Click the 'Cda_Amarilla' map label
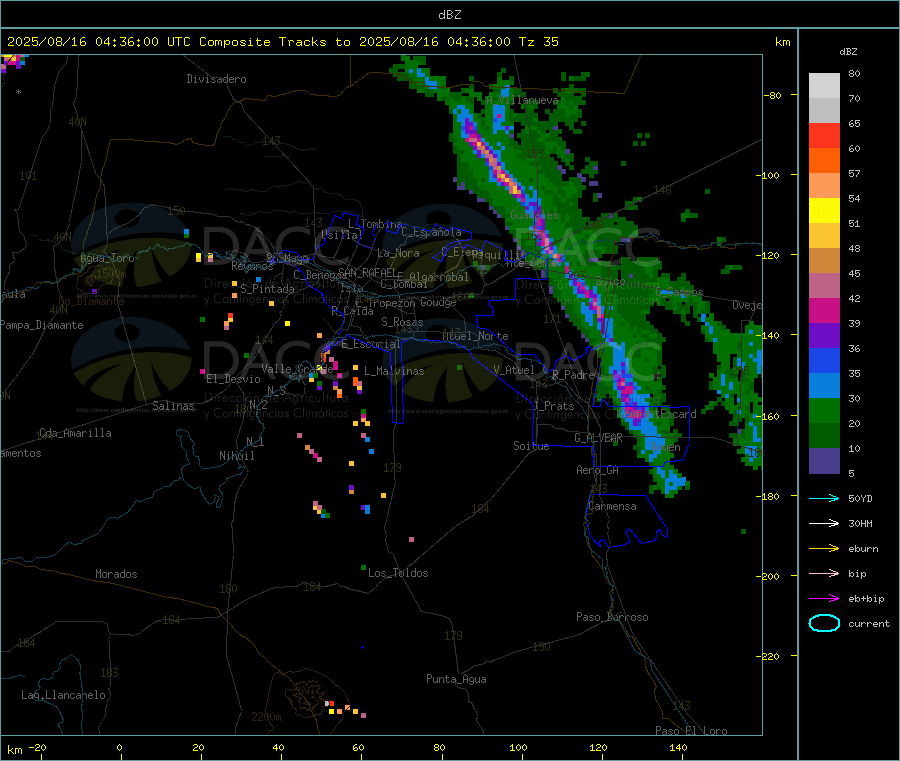 click(75, 433)
